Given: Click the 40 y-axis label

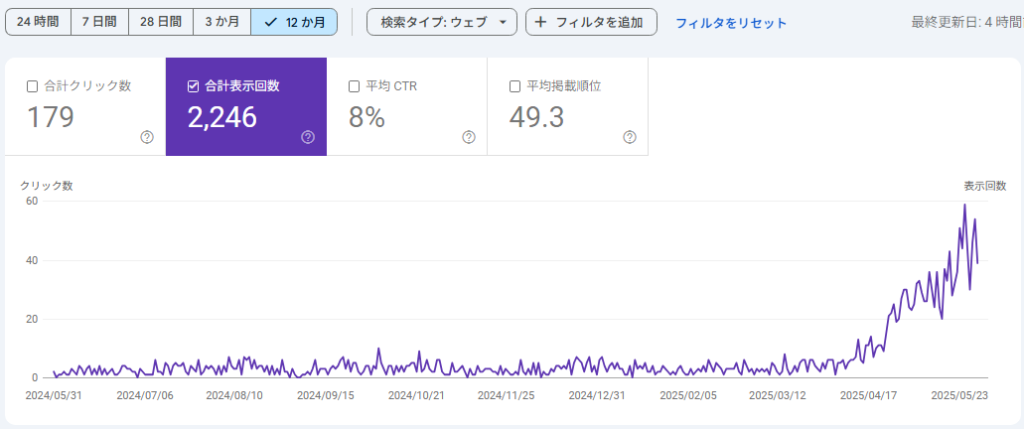Looking at the screenshot, I should click(32, 260).
